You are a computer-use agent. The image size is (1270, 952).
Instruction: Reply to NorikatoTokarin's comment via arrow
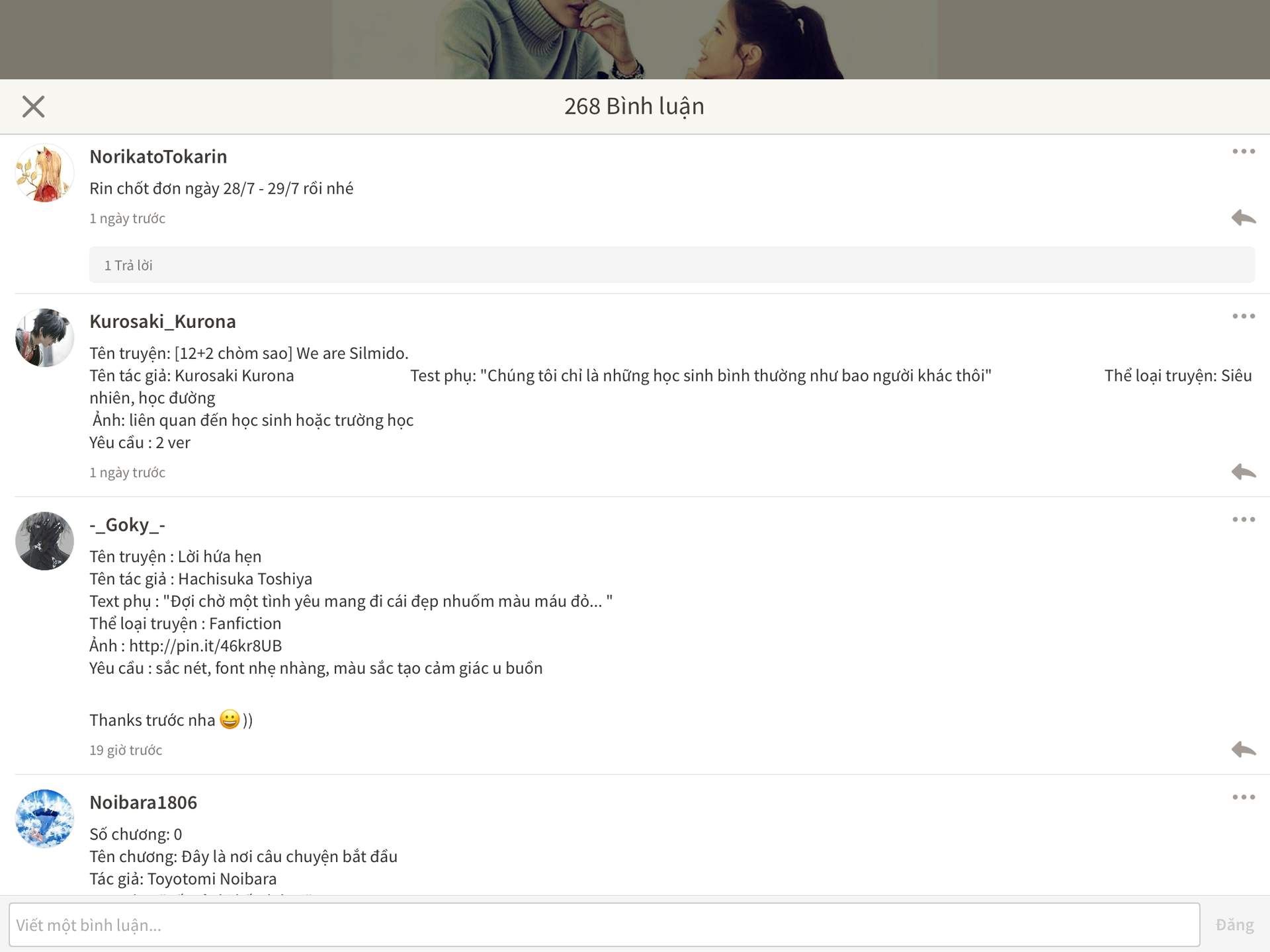pos(1243,218)
